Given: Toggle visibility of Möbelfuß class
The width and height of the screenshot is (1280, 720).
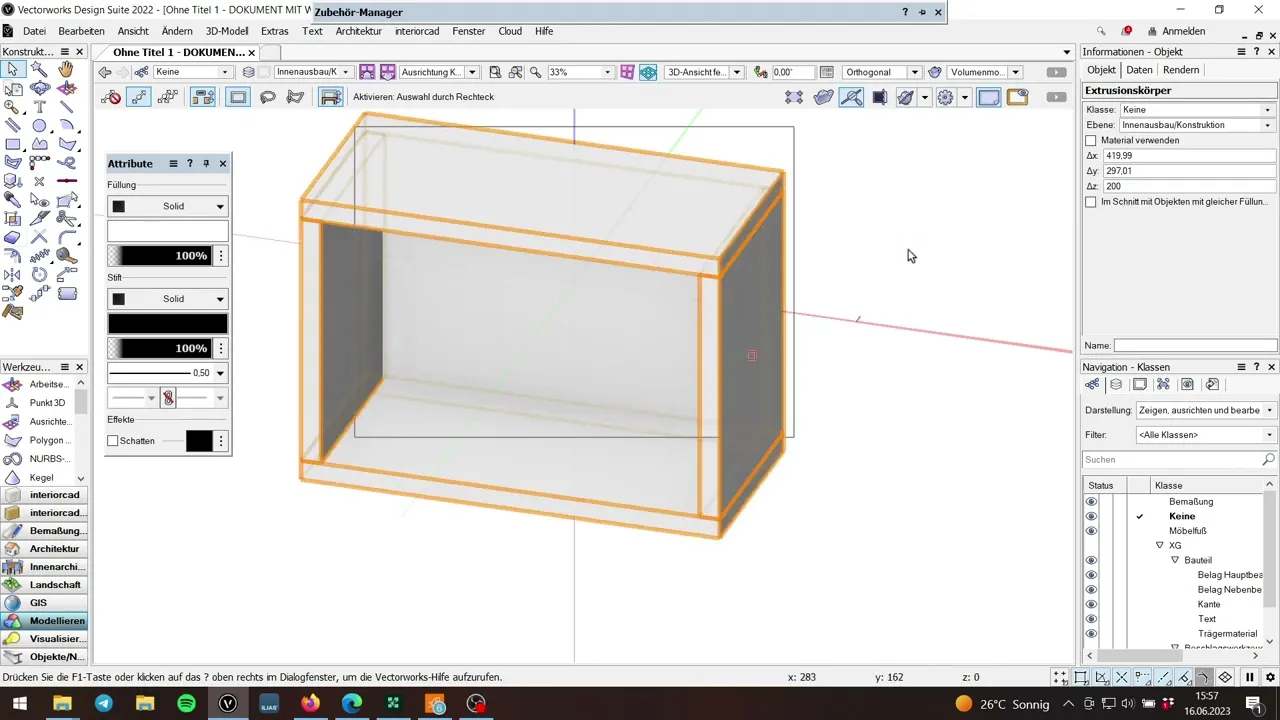Looking at the screenshot, I should (x=1092, y=531).
